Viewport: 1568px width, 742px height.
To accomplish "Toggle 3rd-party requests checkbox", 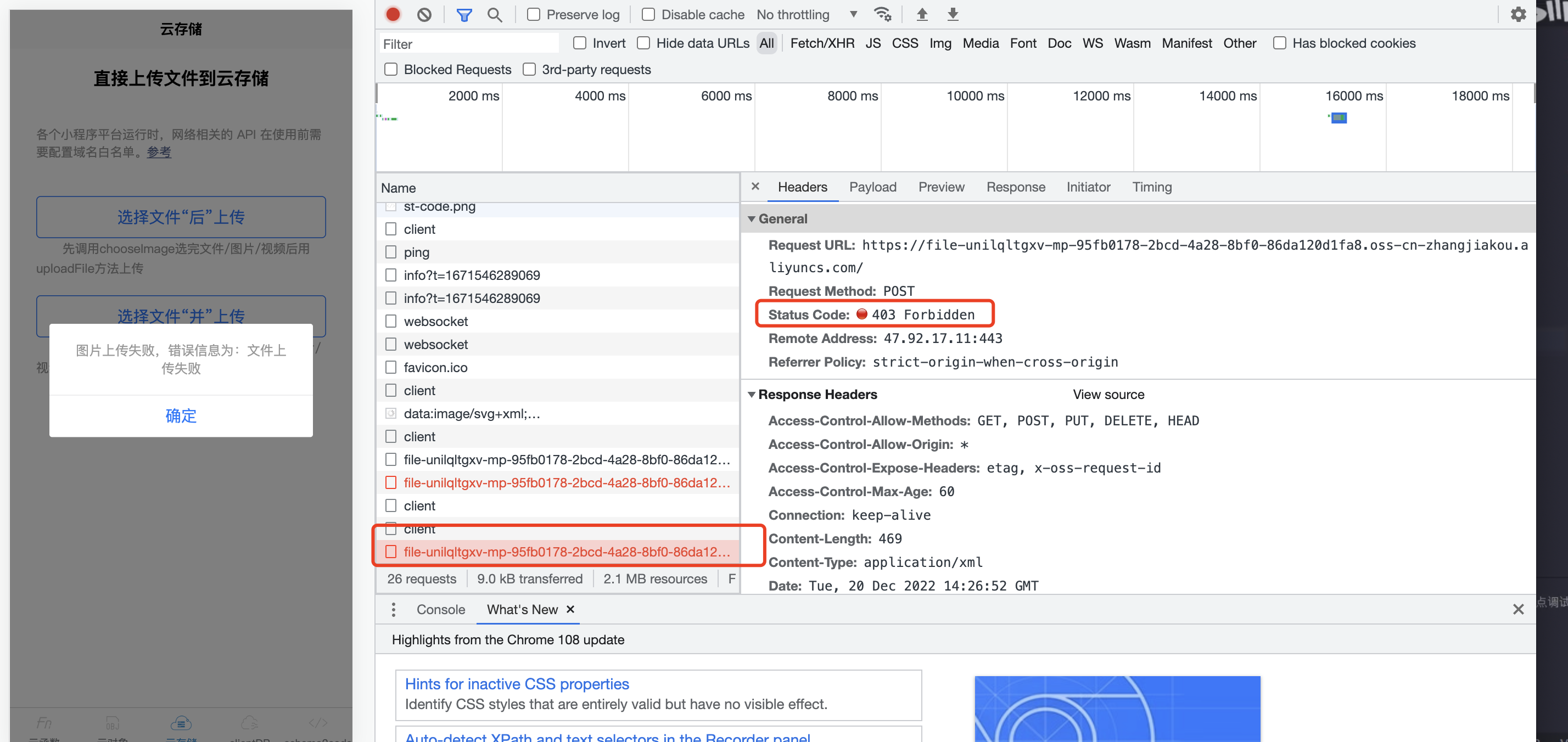I will tap(529, 69).
